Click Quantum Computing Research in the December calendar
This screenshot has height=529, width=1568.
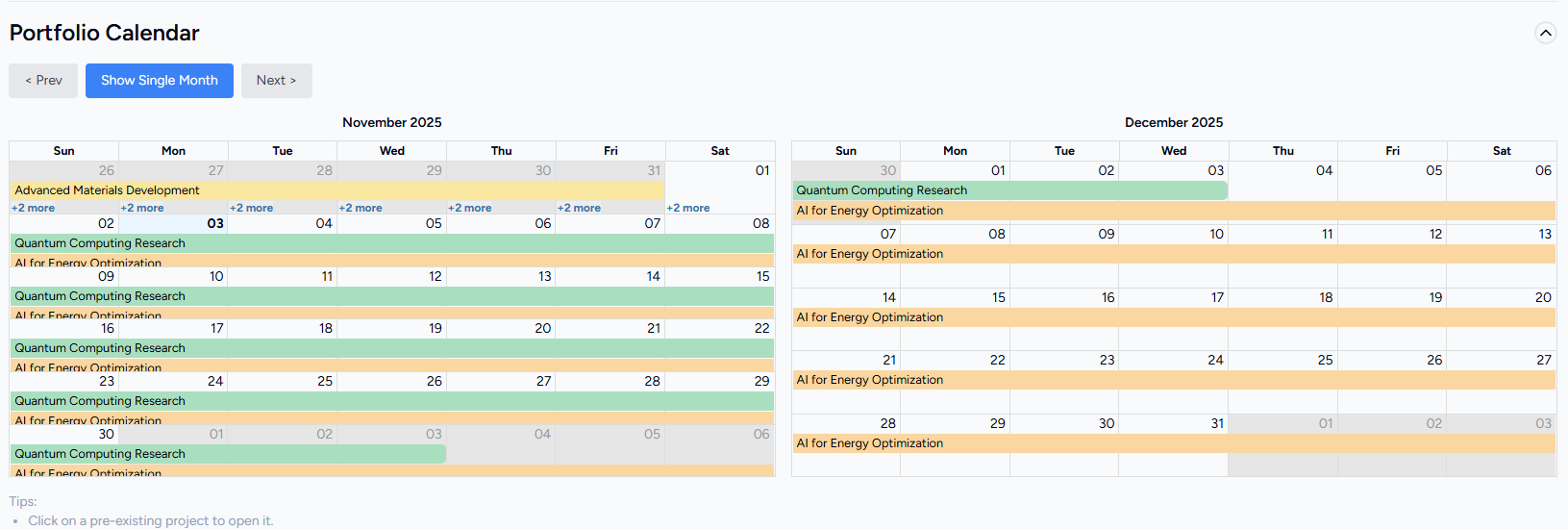pos(1008,190)
